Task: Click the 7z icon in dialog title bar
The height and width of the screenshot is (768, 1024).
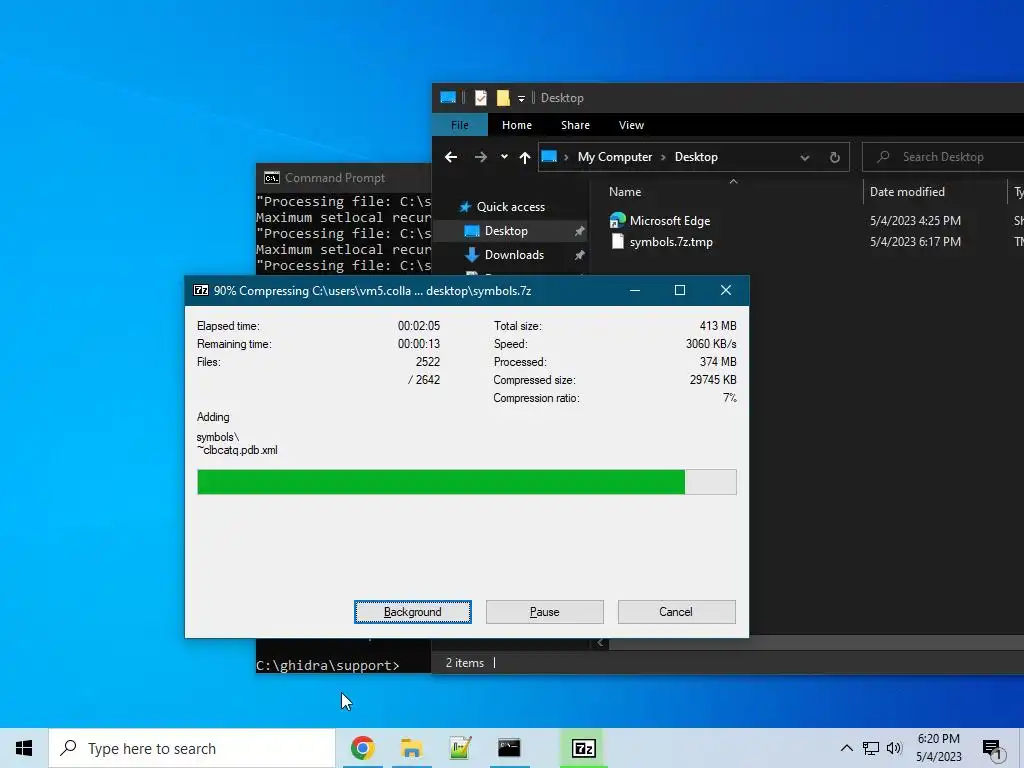Action: tap(201, 291)
